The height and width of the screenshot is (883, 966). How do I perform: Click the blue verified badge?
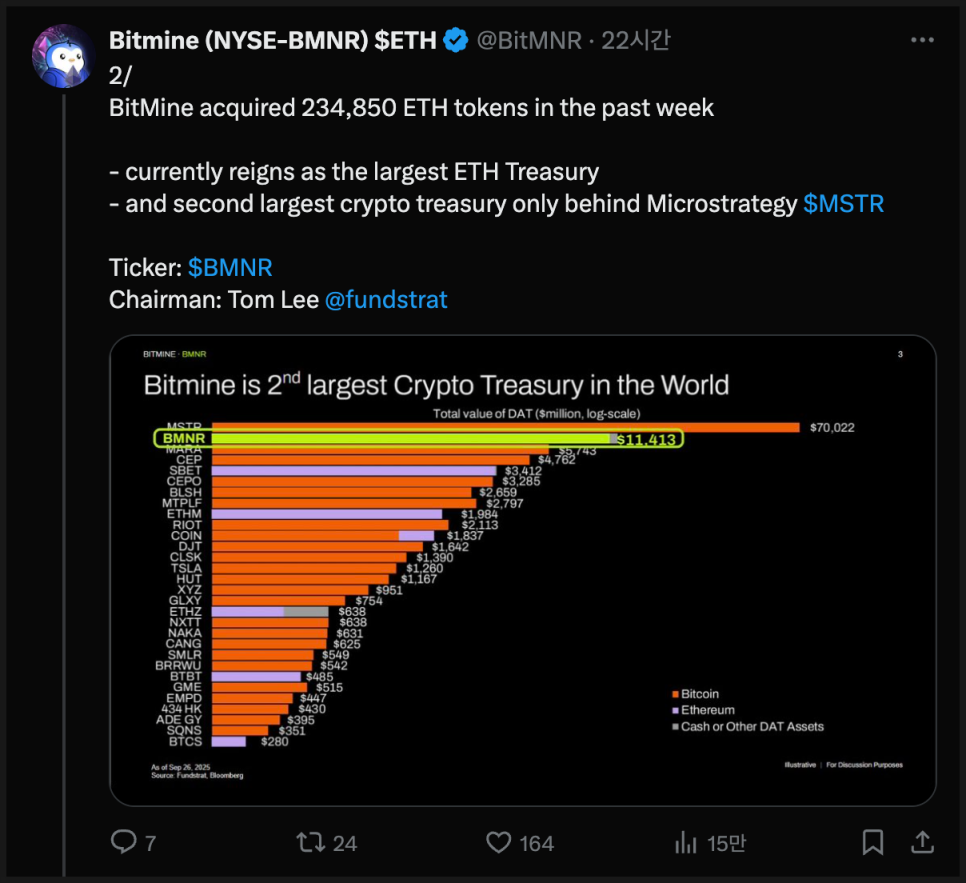coord(455,41)
